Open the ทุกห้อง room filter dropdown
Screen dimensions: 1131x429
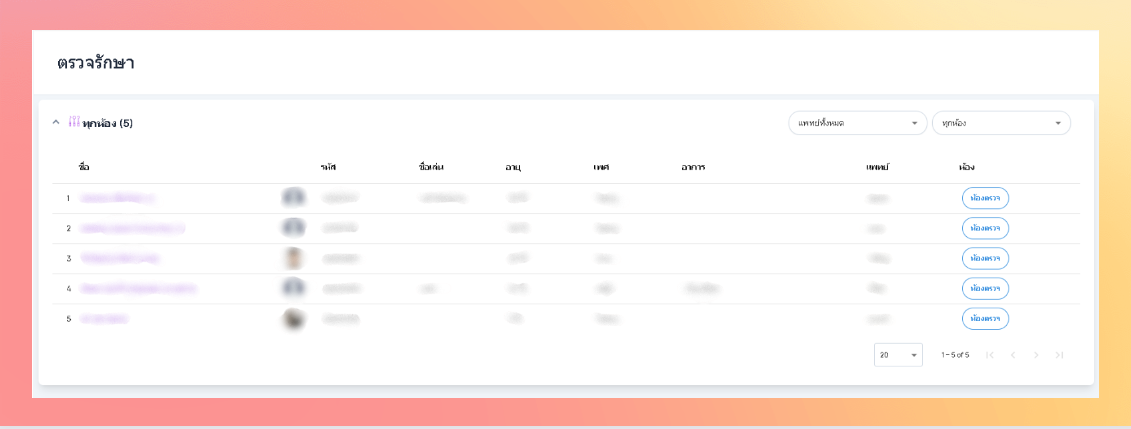(1001, 123)
